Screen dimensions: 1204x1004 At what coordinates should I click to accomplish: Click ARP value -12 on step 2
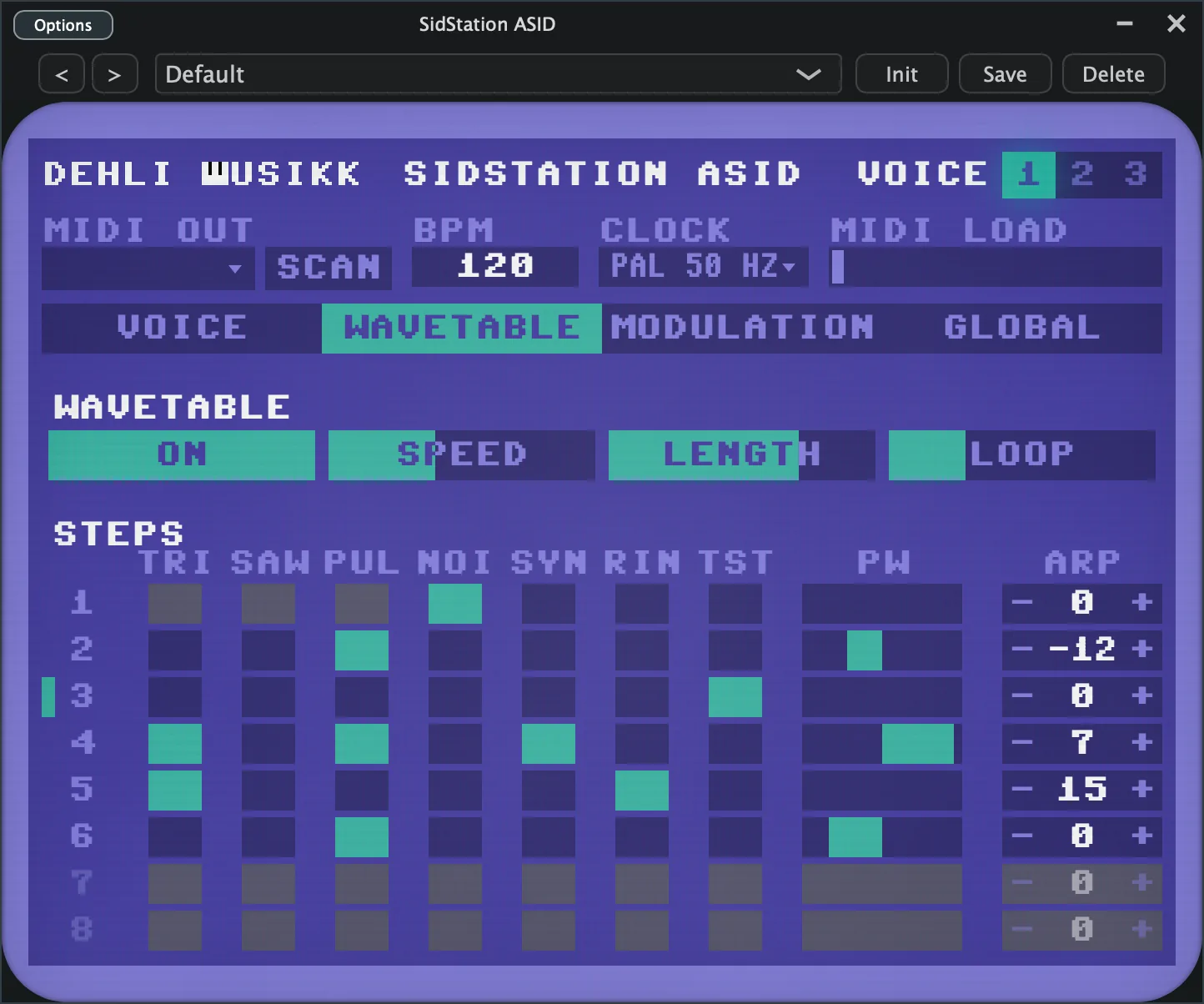pos(1082,650)
